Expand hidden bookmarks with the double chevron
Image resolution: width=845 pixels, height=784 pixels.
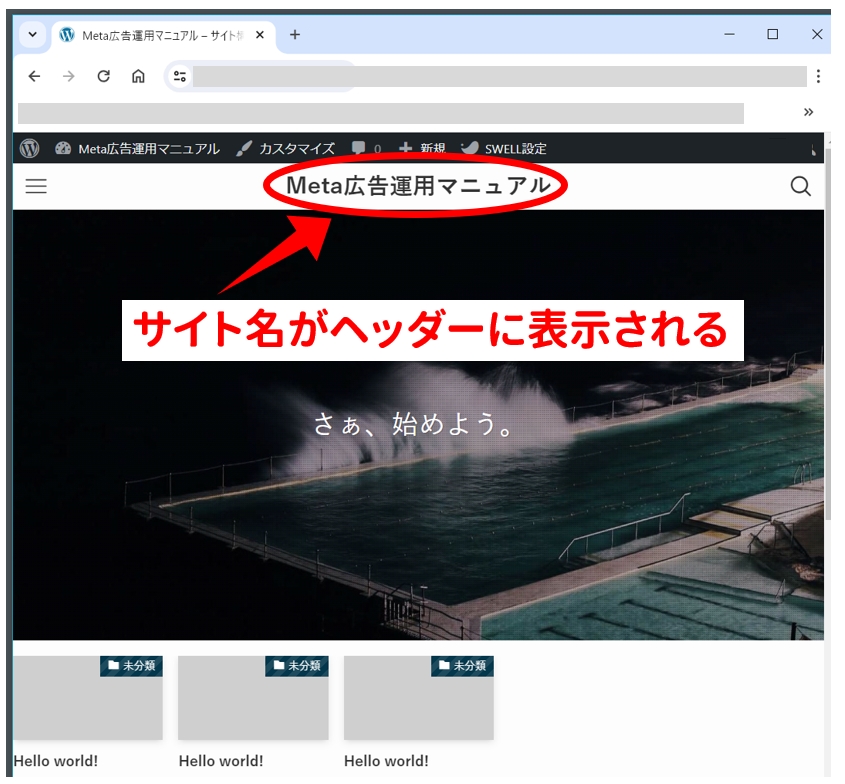click(808, 112)
